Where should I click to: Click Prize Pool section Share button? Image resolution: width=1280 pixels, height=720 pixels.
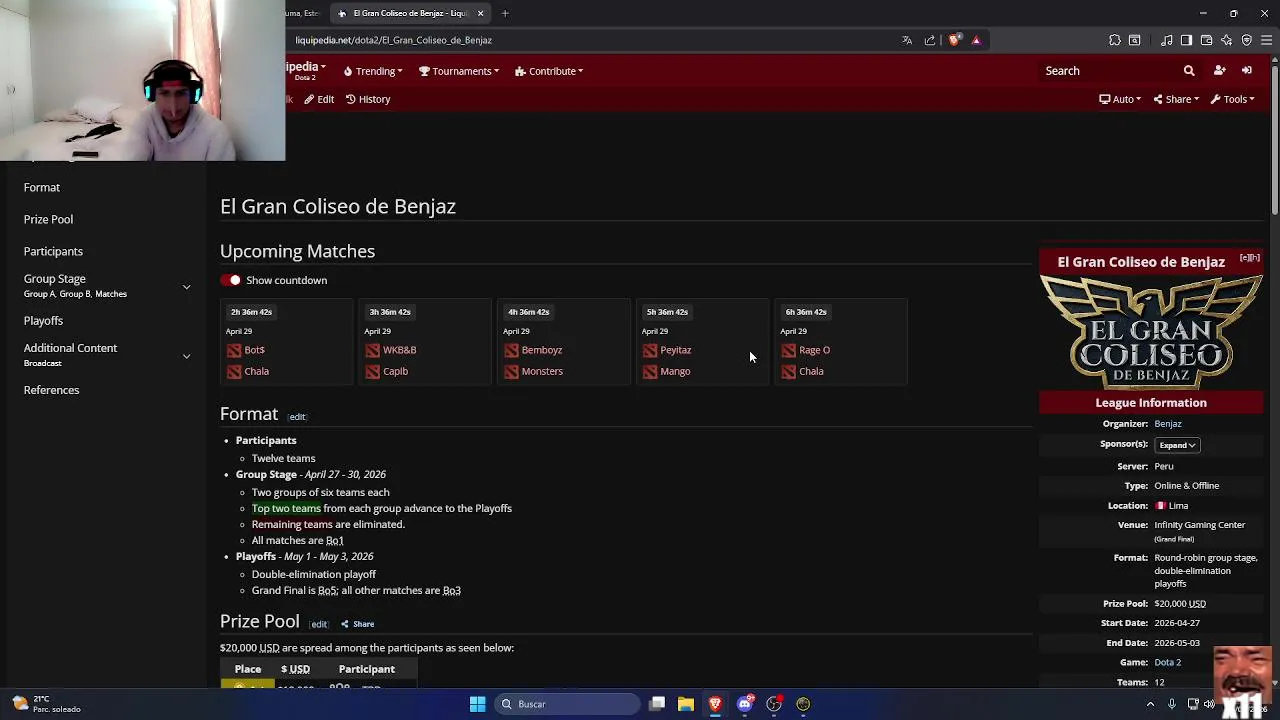(357, 624)
